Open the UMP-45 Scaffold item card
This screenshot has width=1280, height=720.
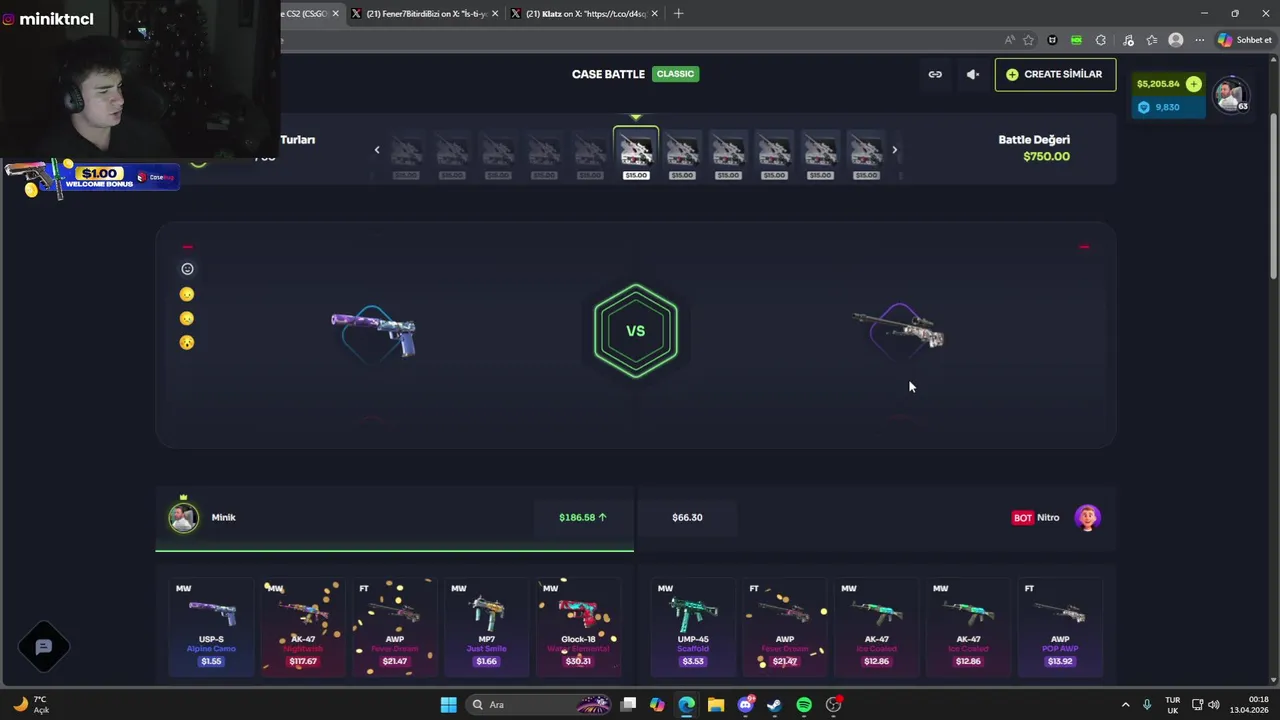tap(693, 627)
